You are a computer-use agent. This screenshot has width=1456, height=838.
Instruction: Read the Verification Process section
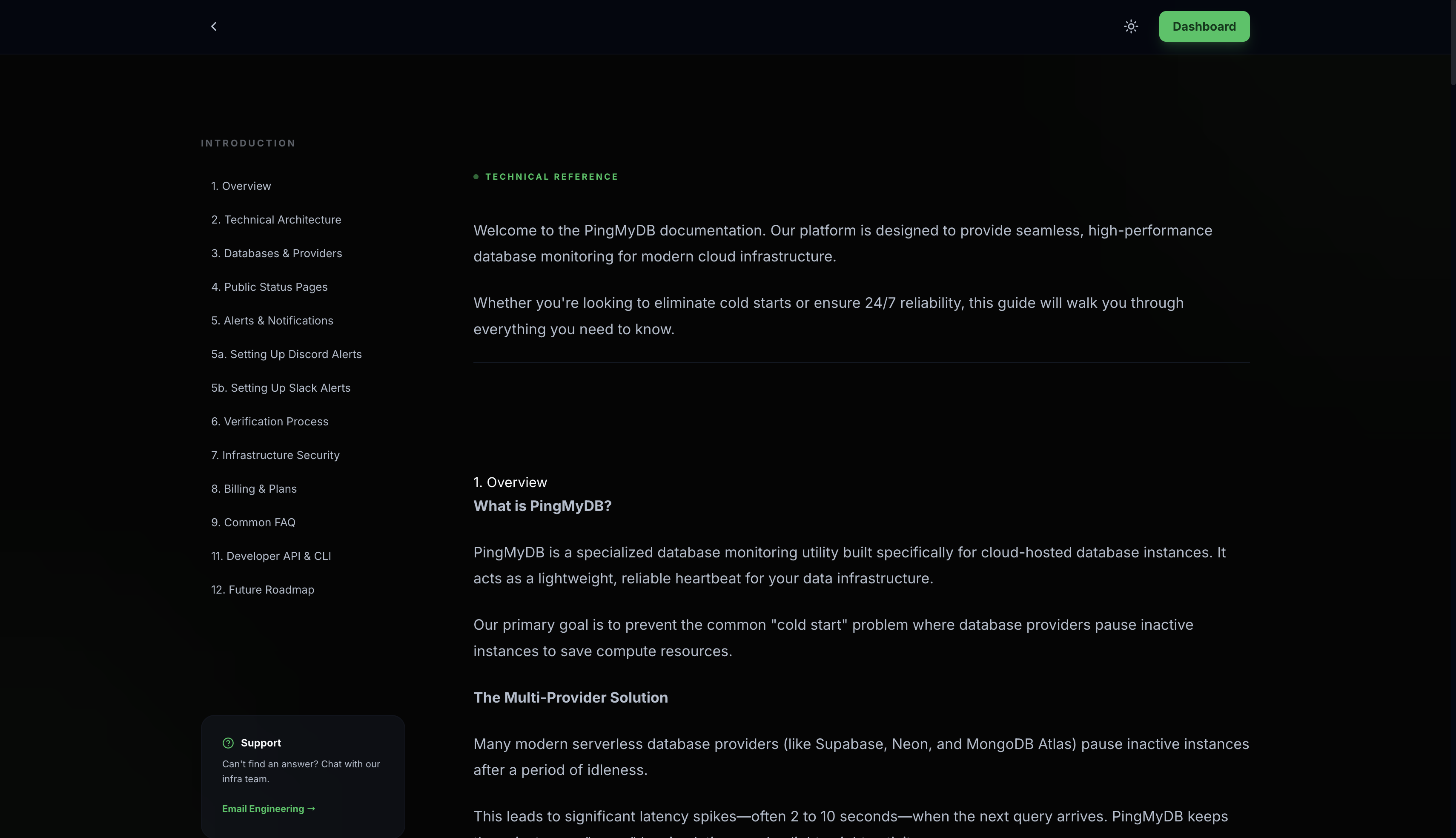point(269,421)
